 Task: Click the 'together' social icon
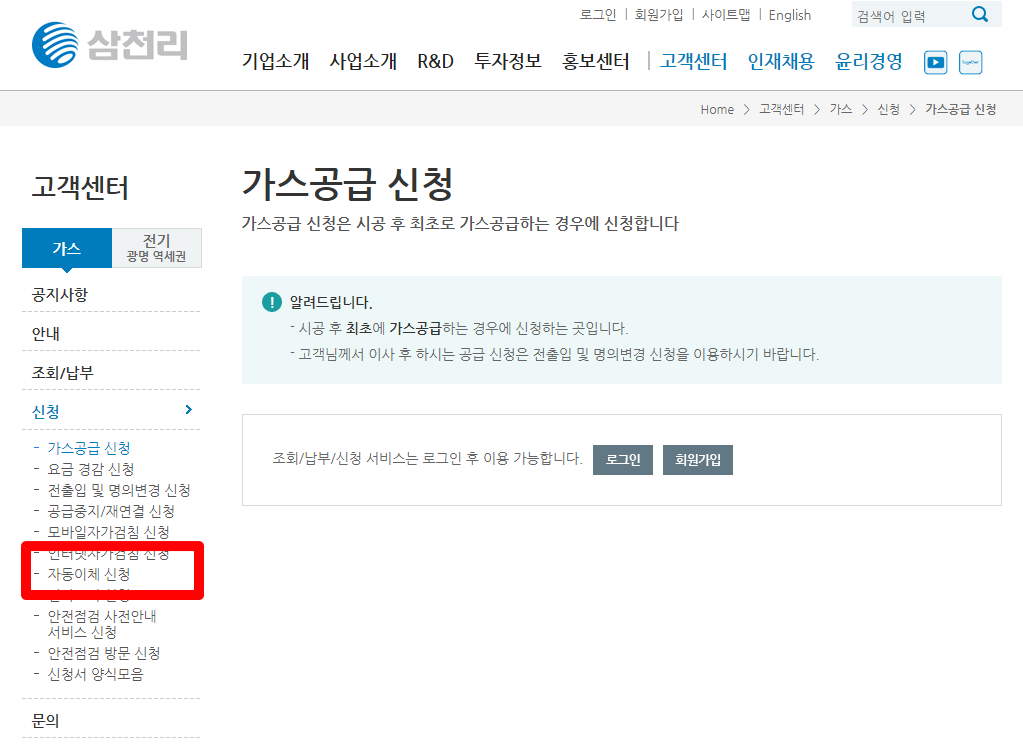969,62
